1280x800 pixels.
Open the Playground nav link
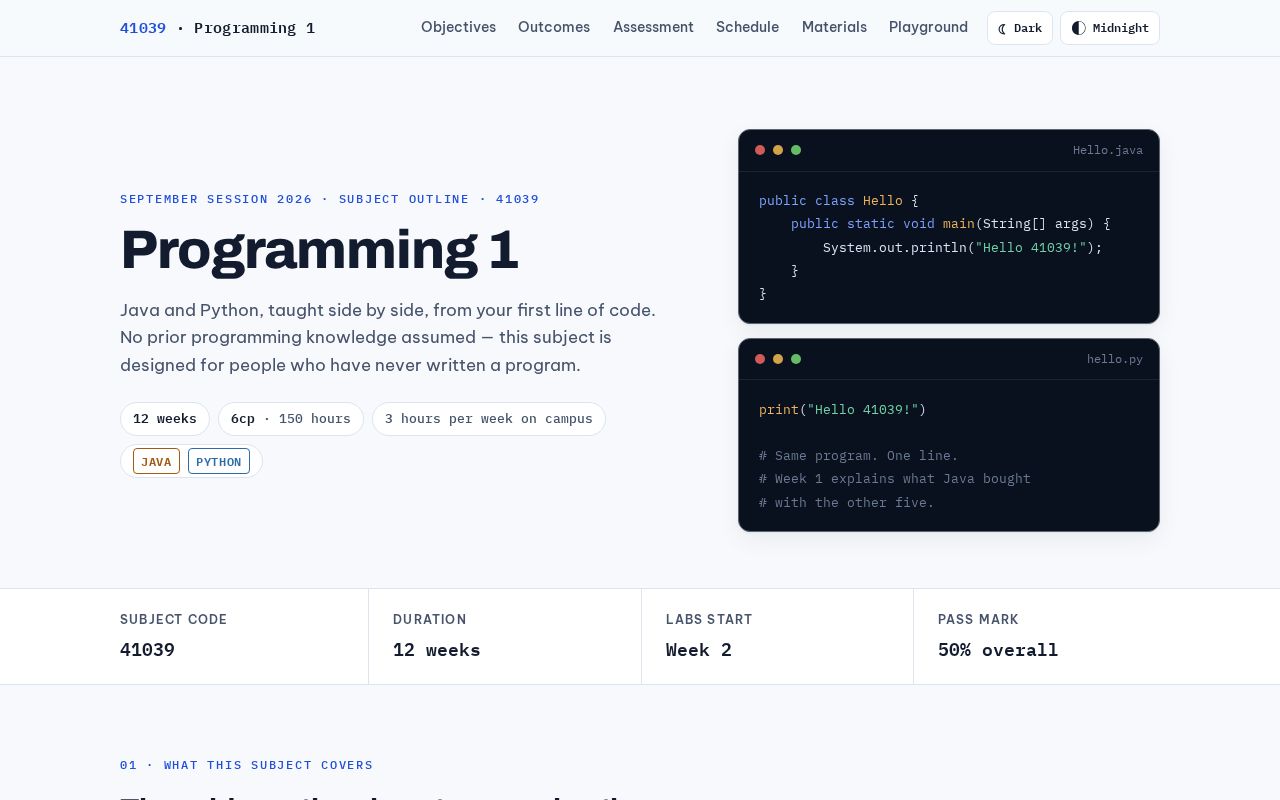coord(928,27)
